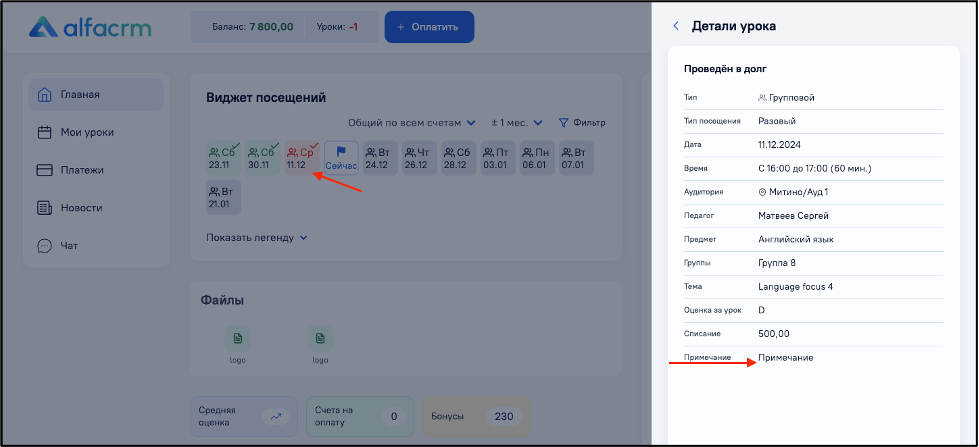The width and height of the screenshot is (979, 447).
Task: Select the Вт 07.01 lesson tile
Action: pos(576,158)
